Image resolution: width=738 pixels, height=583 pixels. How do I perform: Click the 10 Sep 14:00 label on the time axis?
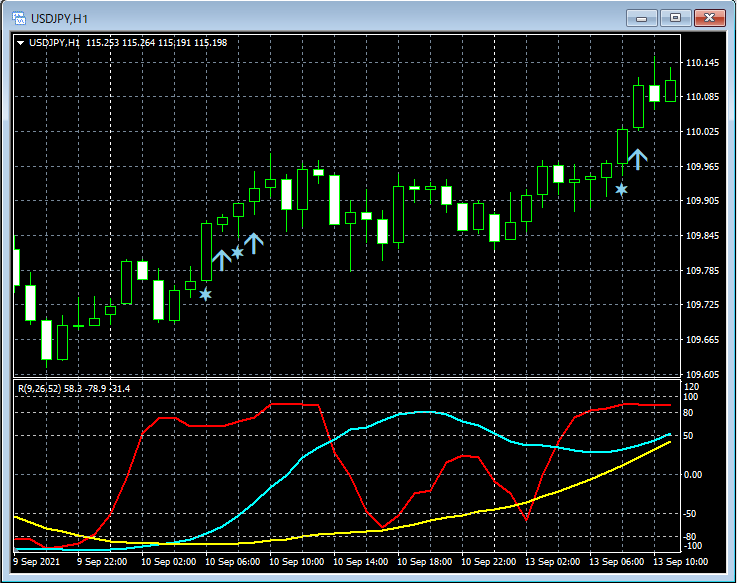[x=361, y=562]
